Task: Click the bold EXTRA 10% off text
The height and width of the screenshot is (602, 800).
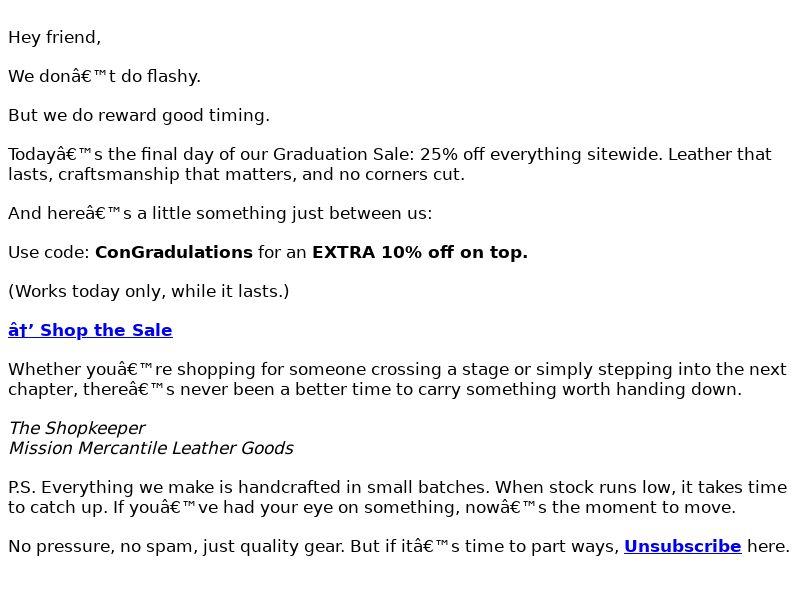Action: pyautogui.click(x=419, y=252)
